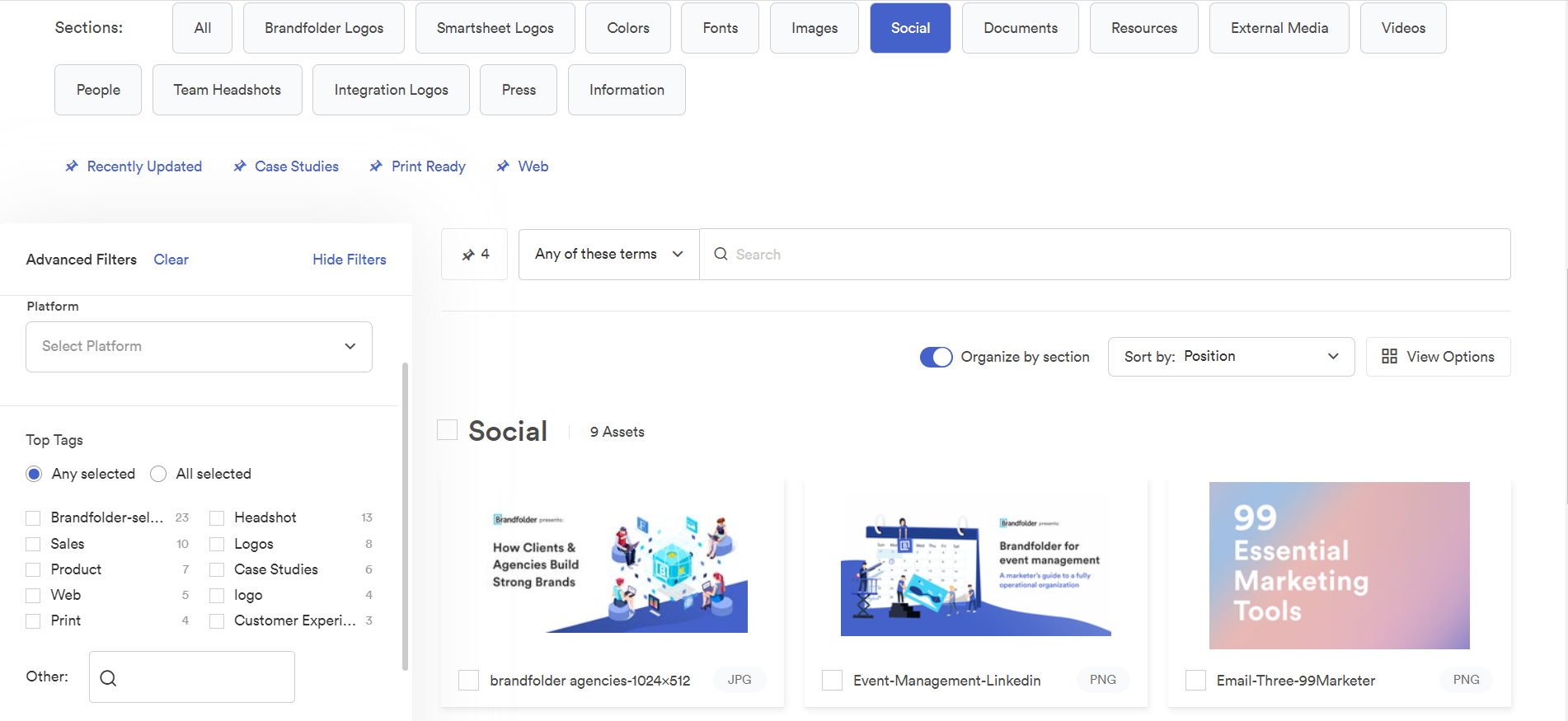Open the Press section
Viewport: 1568px width, 721px height.
coord(519,90)
